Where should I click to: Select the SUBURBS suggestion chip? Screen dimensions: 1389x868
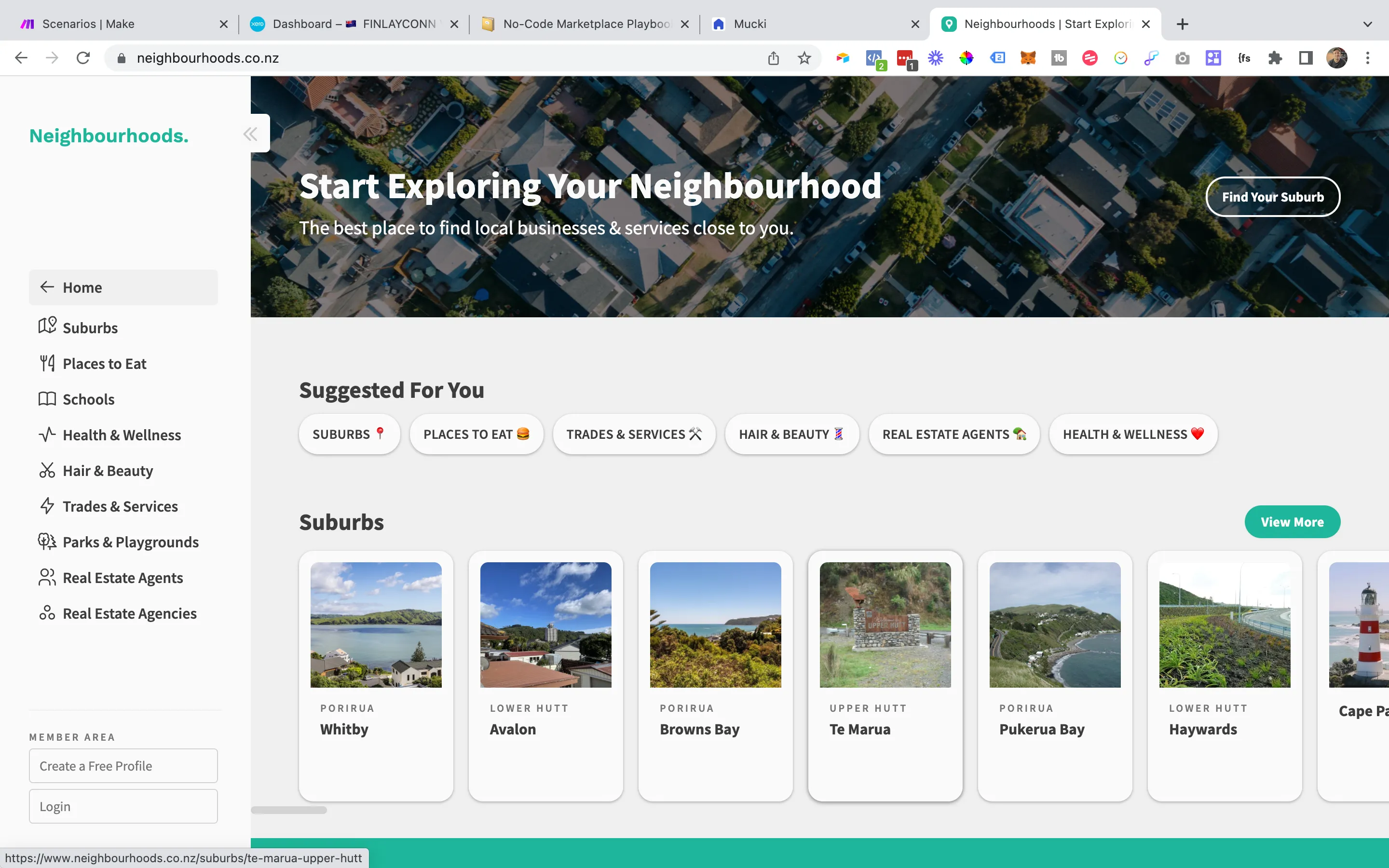click(x=349, y=434)
